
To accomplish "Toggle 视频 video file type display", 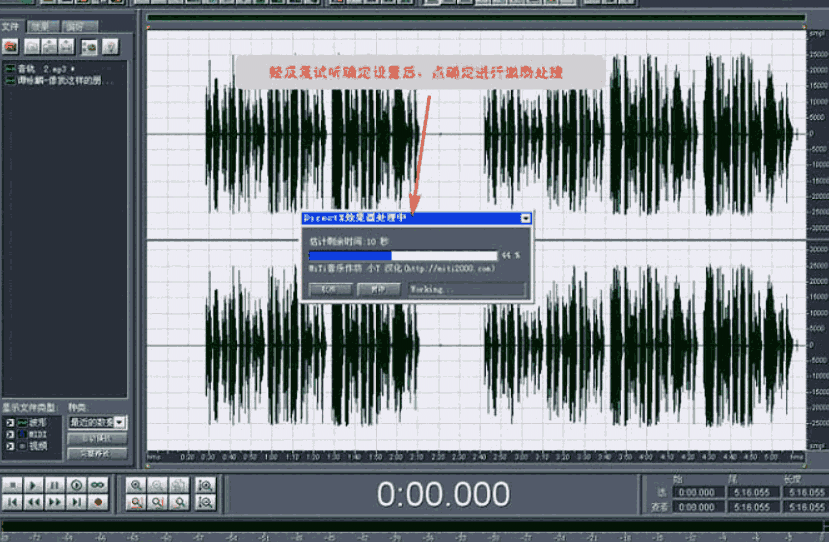I will [10, 446].
